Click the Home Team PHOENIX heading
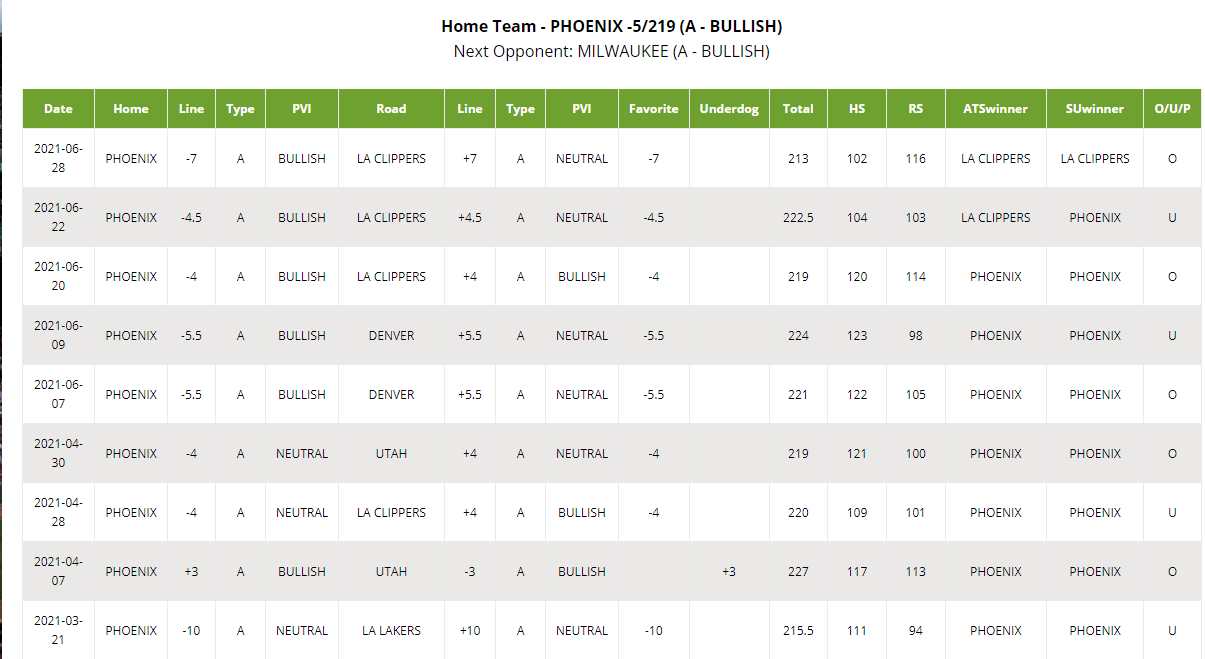The image size is (1205, 659). point(612,26)
